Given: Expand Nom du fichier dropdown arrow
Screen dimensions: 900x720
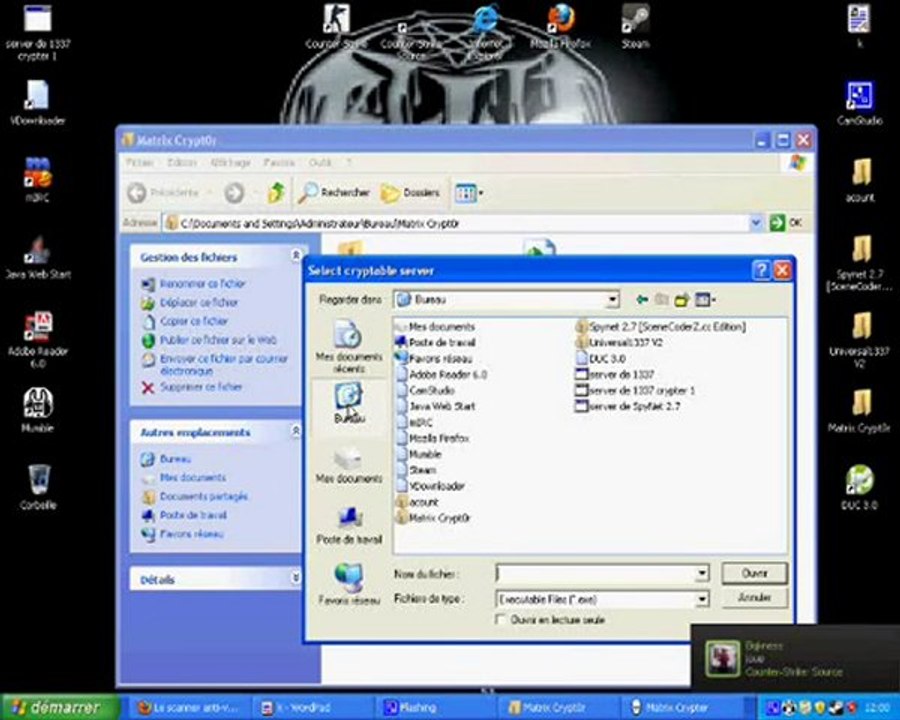Looking at the screenshot, I should pyautogui.click(x=702, y=573).
